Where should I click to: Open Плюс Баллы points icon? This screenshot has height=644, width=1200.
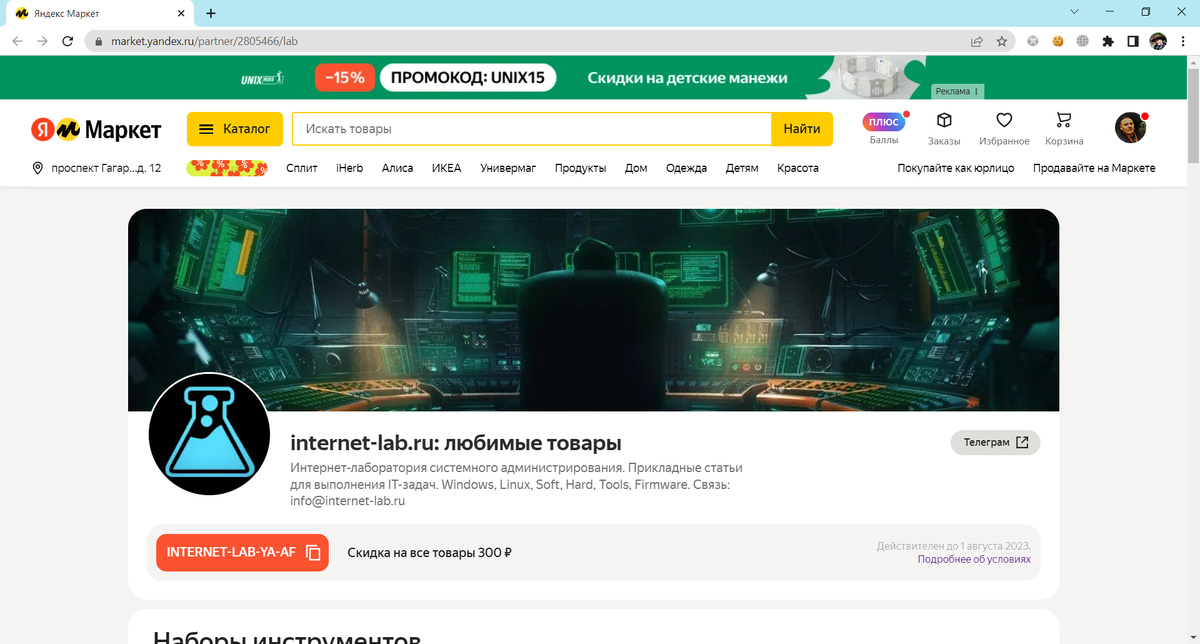(884, 128)
